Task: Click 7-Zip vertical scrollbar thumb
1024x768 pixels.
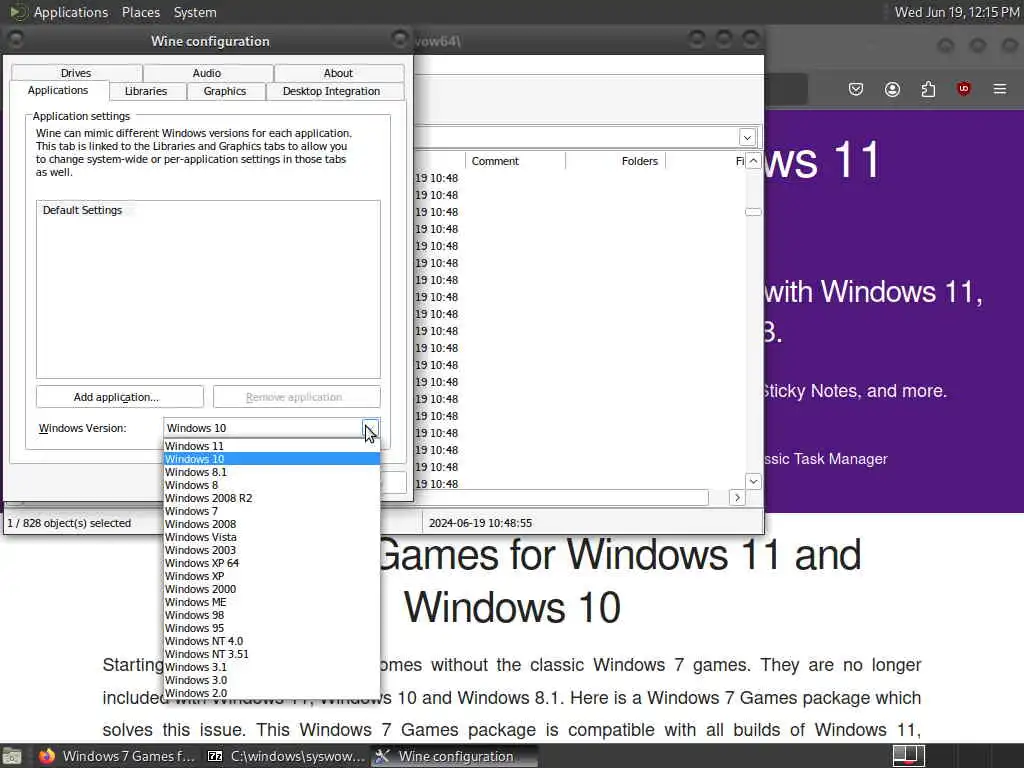Action: tap(753, 212)
